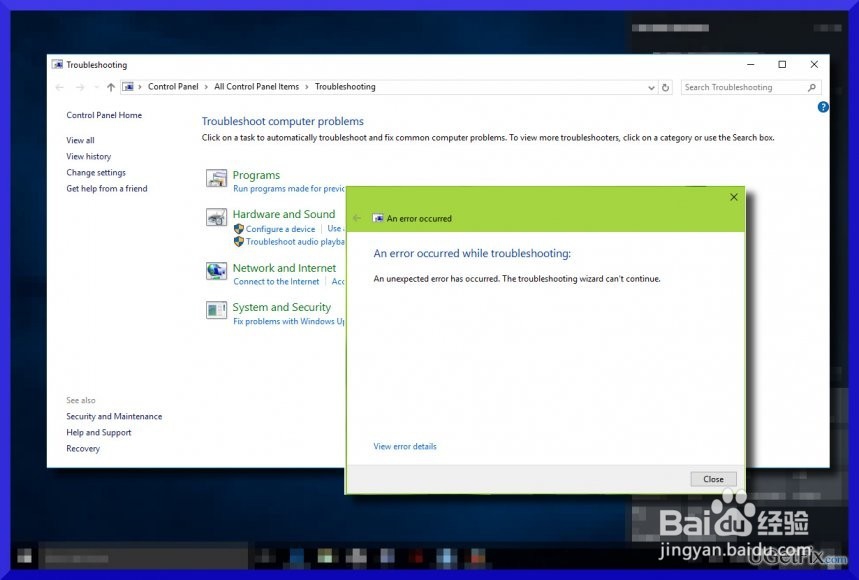Click the back arrow in error dialog
859x580 pixels.
coord(357,218)
